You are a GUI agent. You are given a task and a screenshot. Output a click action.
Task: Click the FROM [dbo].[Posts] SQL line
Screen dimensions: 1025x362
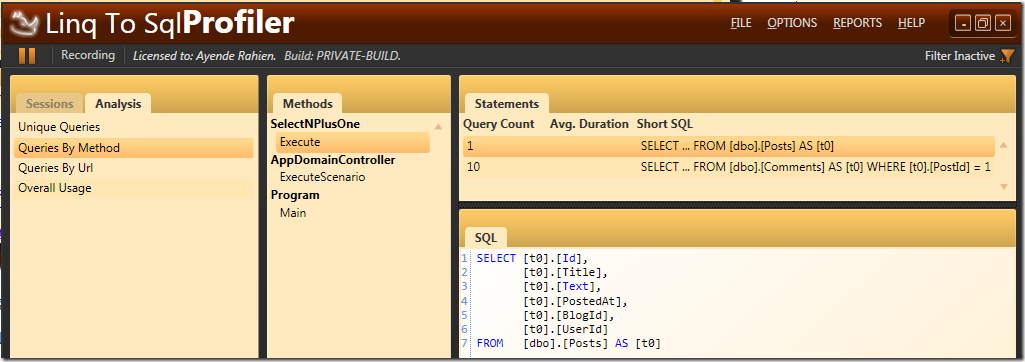(569, 343)
